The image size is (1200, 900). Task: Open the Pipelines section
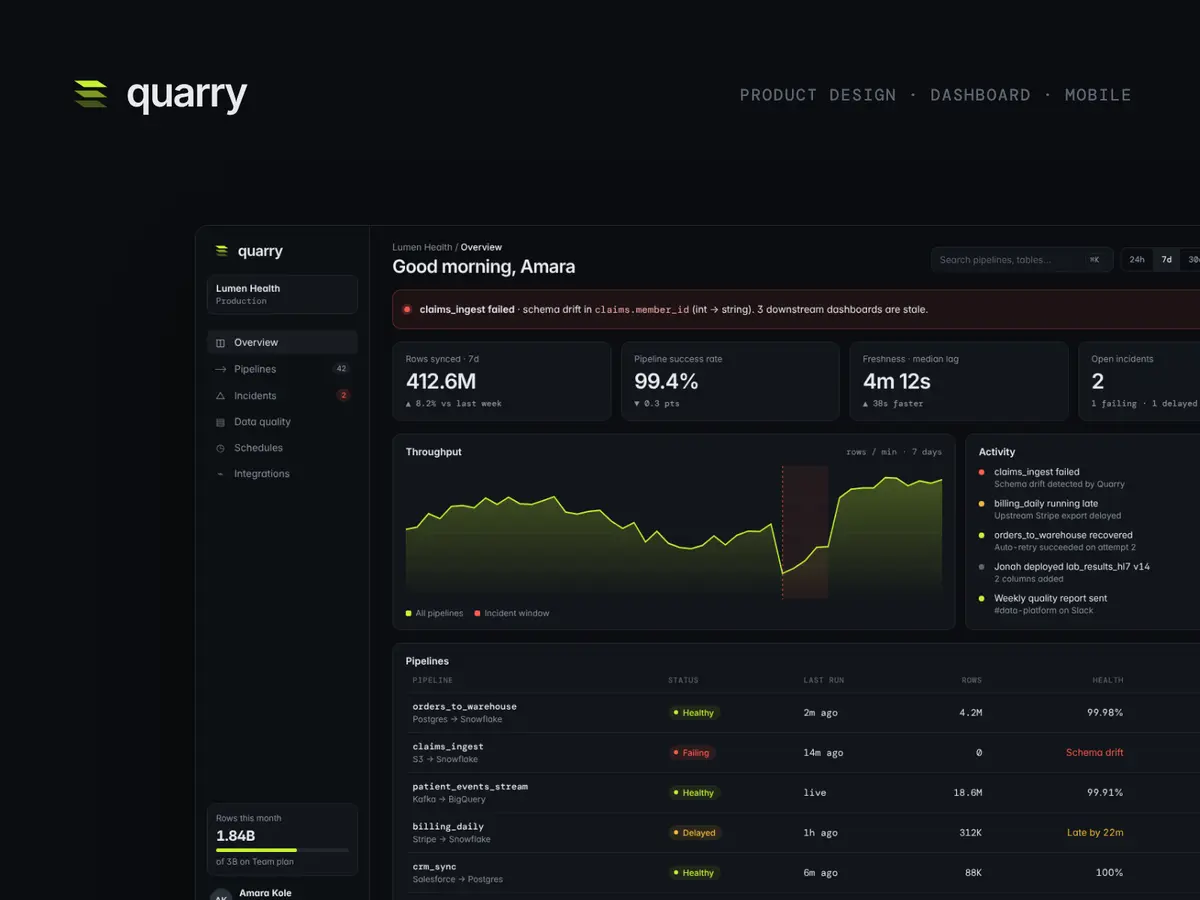tap(282, 369)
